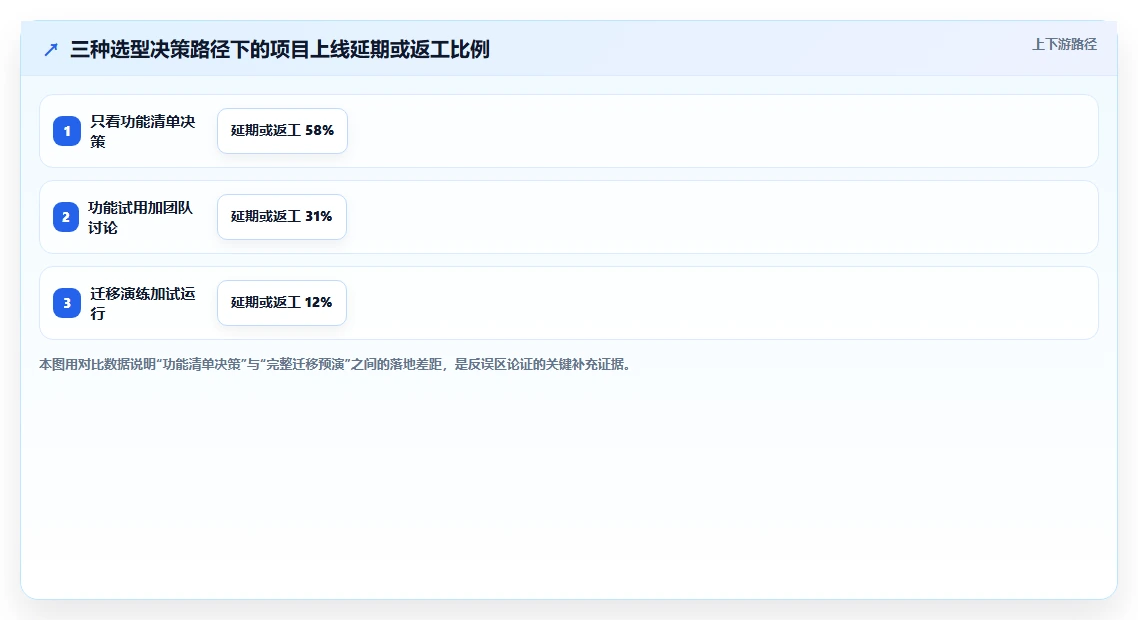Select the 延期或返工 31% chip
Viewport: 1138px width, 620px height.
click(282, 216)
